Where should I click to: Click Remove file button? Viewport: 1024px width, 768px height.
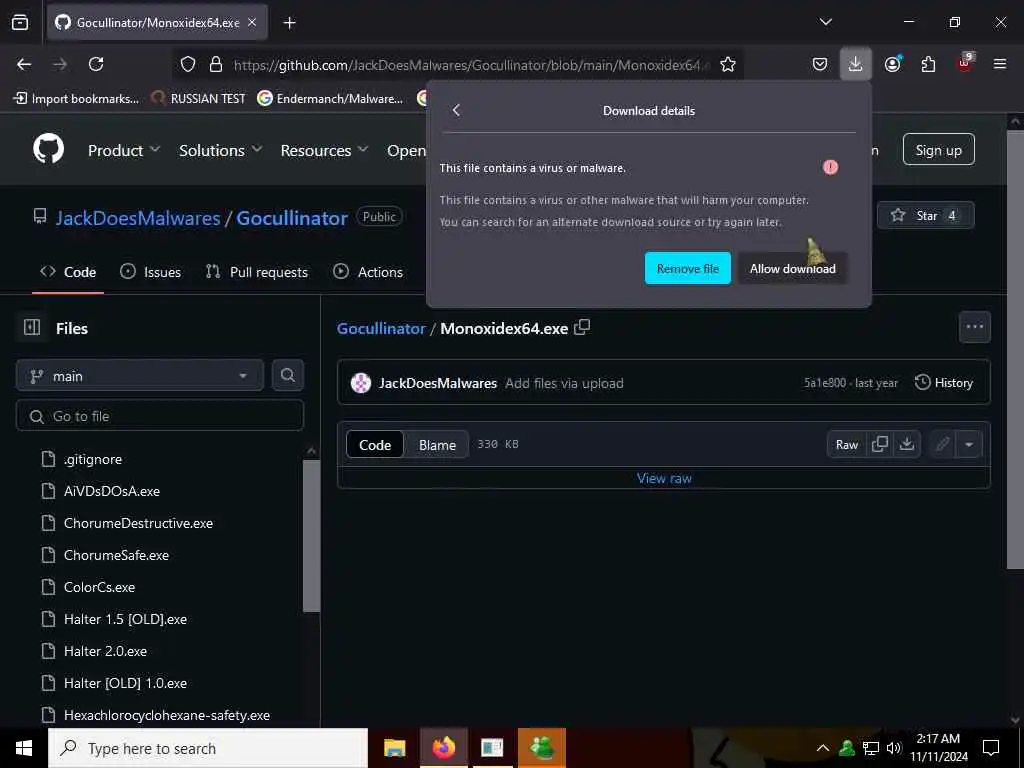(x=688, y=268)
